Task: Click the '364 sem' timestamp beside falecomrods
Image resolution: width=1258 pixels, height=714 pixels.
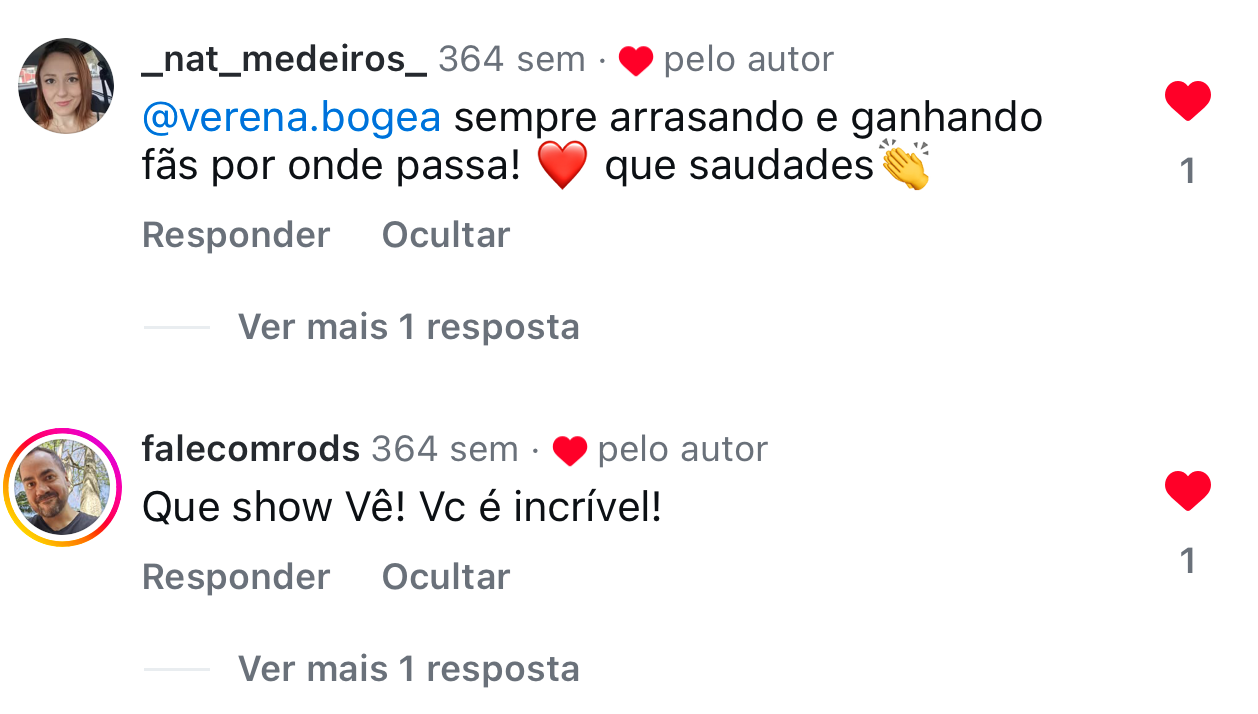Action: 445,450
